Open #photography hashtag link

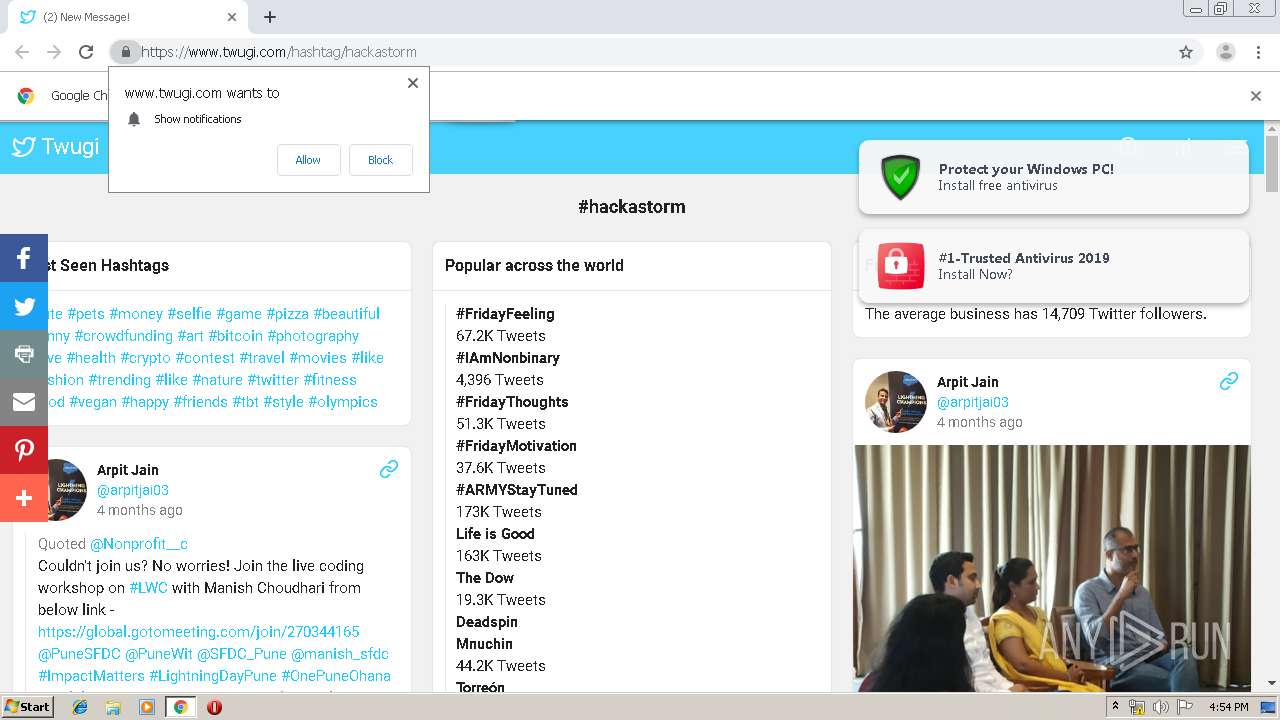(313, 336)
